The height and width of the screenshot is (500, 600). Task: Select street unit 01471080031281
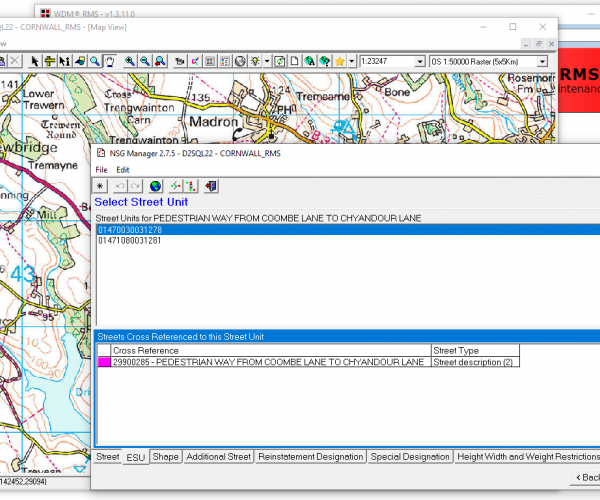[130, 241]
